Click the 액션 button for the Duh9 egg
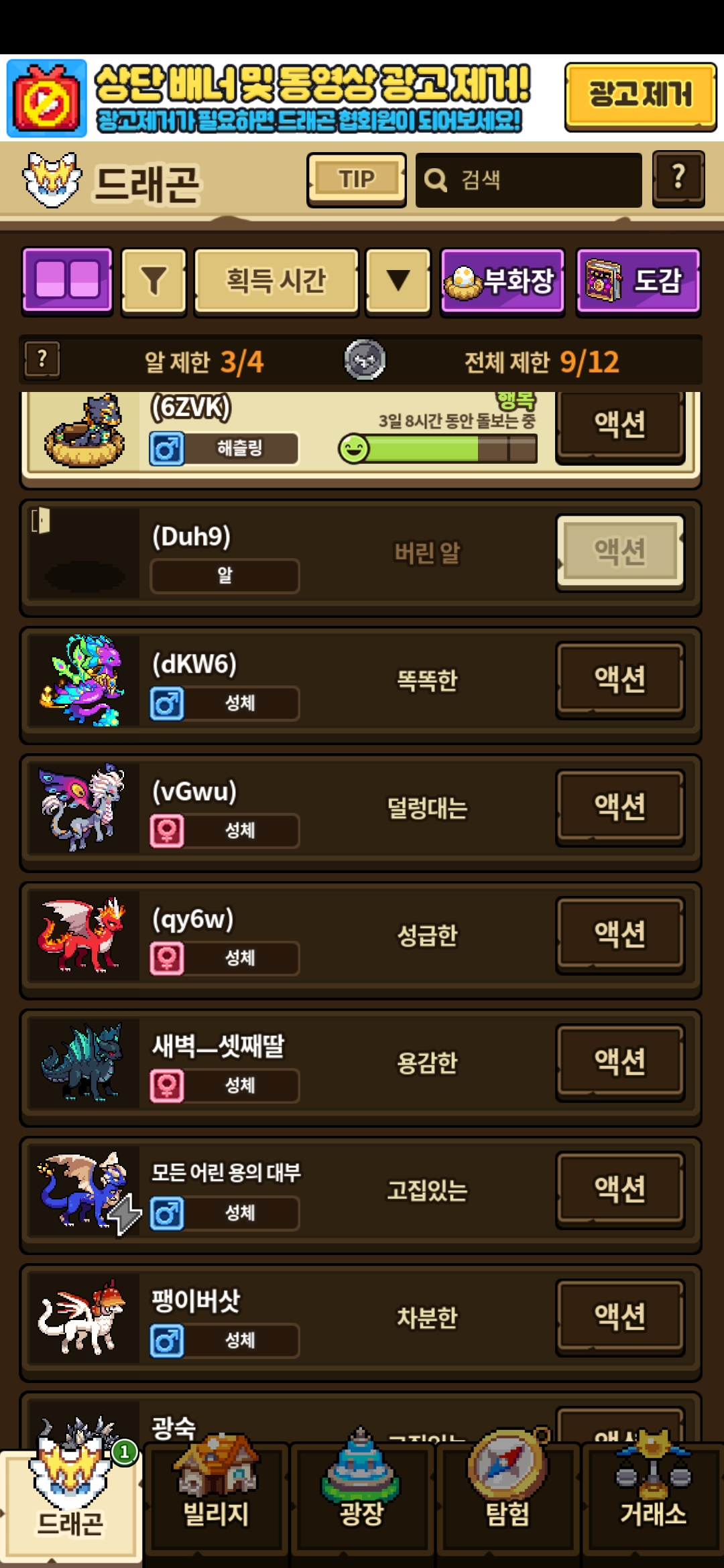The image size is (724, 1568). click(620, 553)
